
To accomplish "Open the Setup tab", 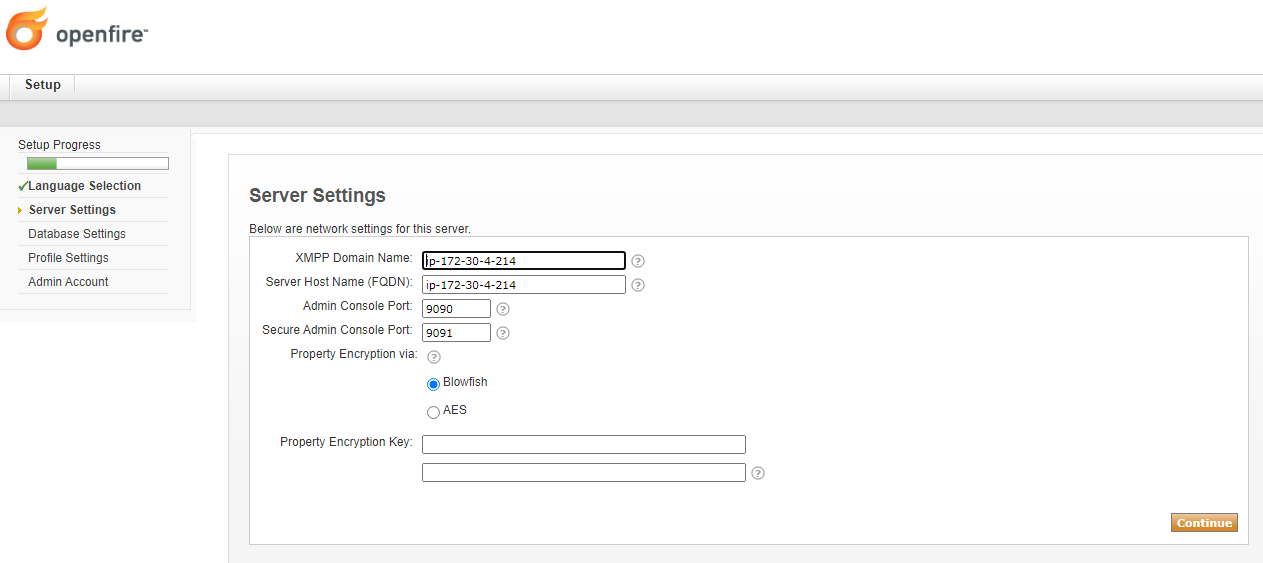I will tap(43, 85).
